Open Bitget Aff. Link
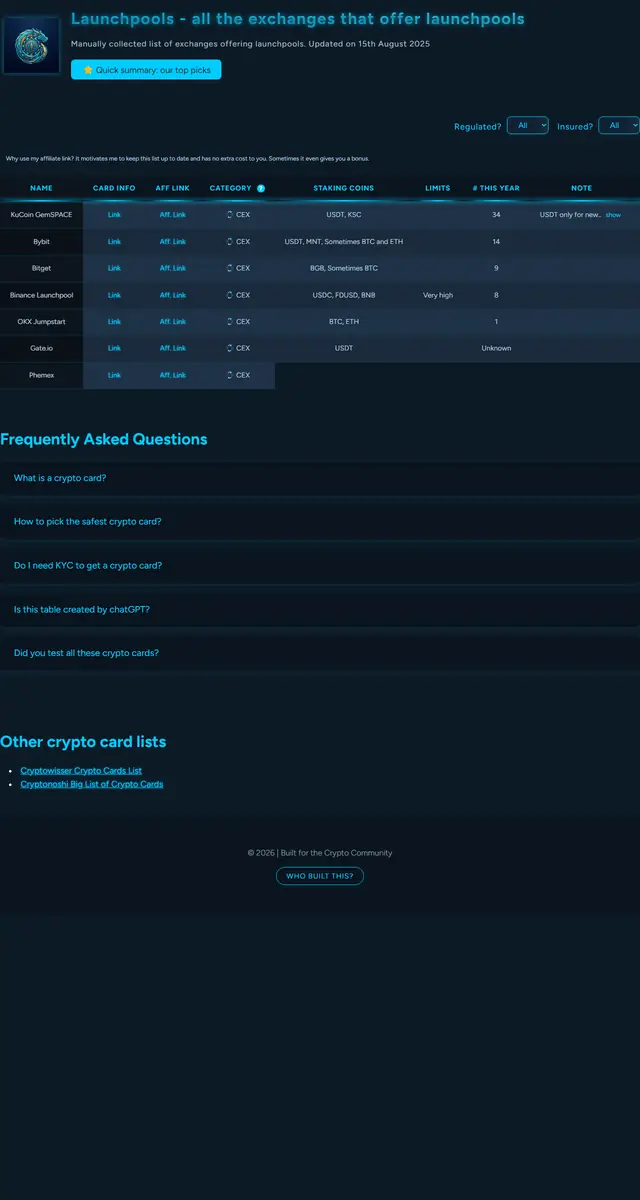 [x=173, y=268]
